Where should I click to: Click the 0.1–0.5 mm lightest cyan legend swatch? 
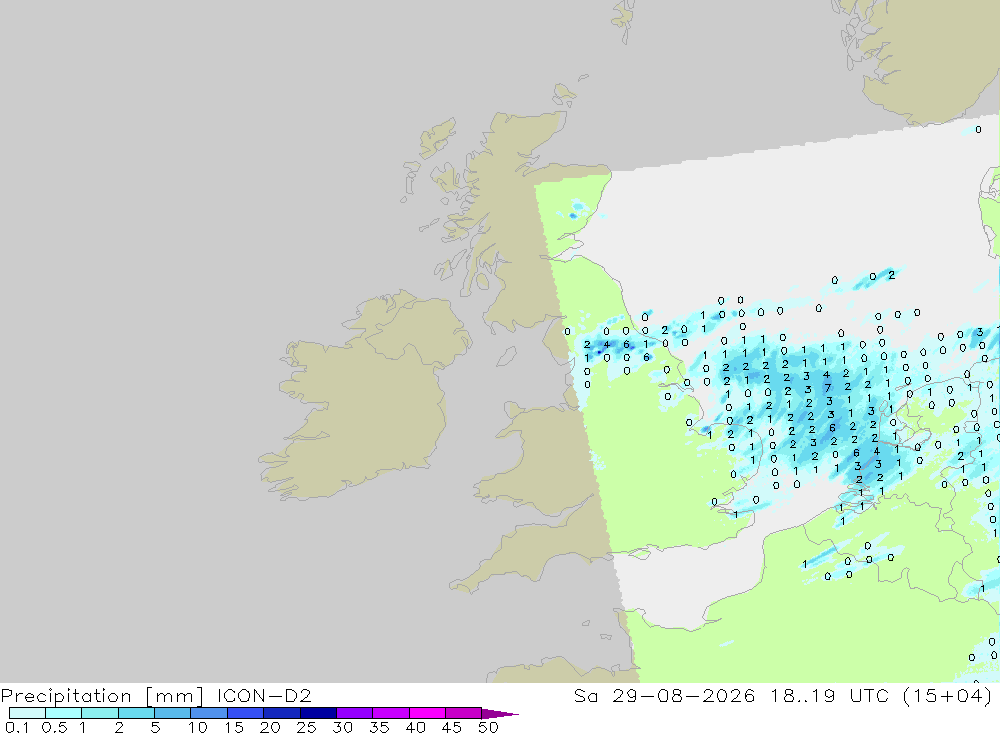coord(27,713)
